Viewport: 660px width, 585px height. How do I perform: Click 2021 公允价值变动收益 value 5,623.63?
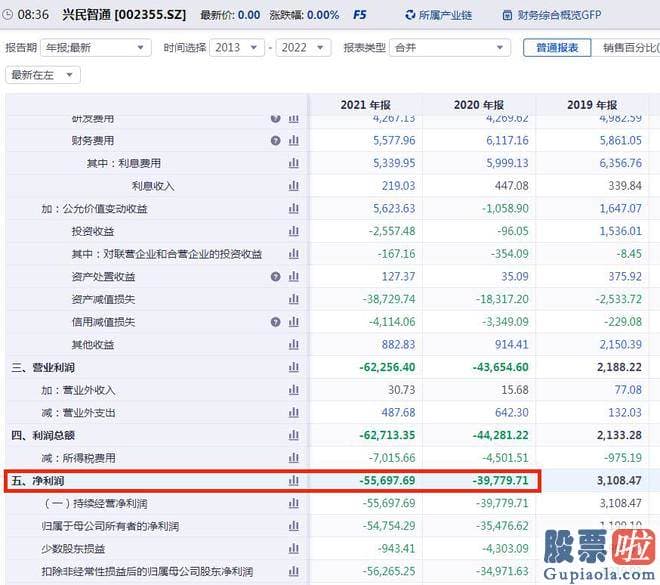pyautogui.click(x=394, y=209)
